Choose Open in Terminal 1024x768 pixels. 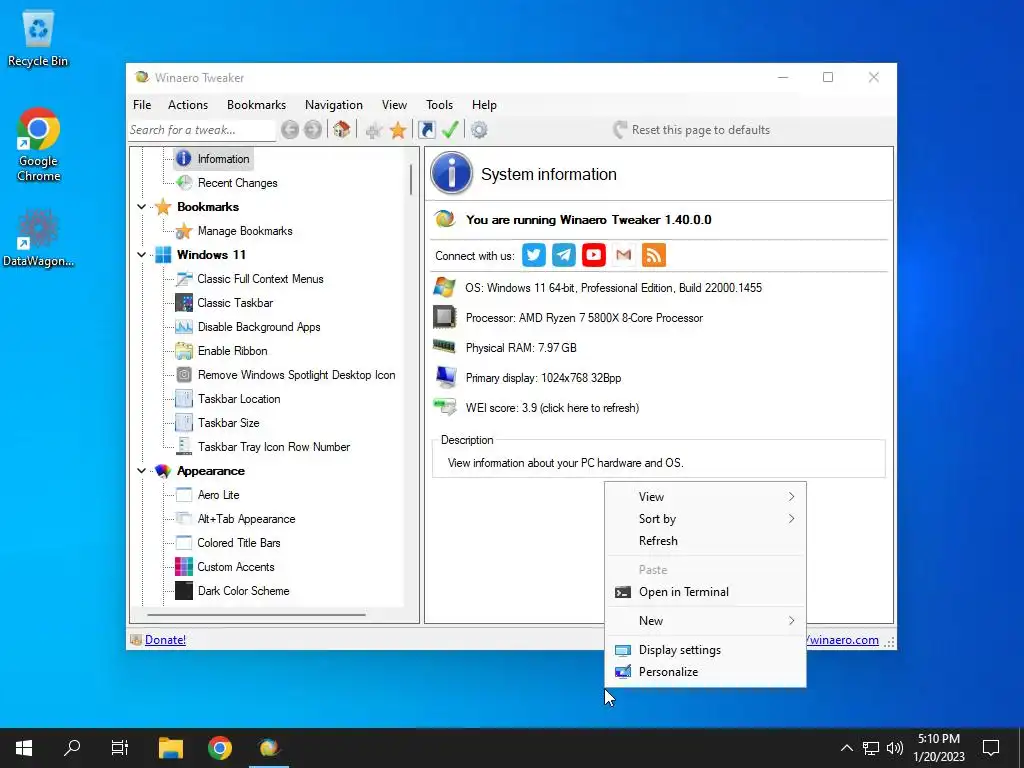click(705, 592)
